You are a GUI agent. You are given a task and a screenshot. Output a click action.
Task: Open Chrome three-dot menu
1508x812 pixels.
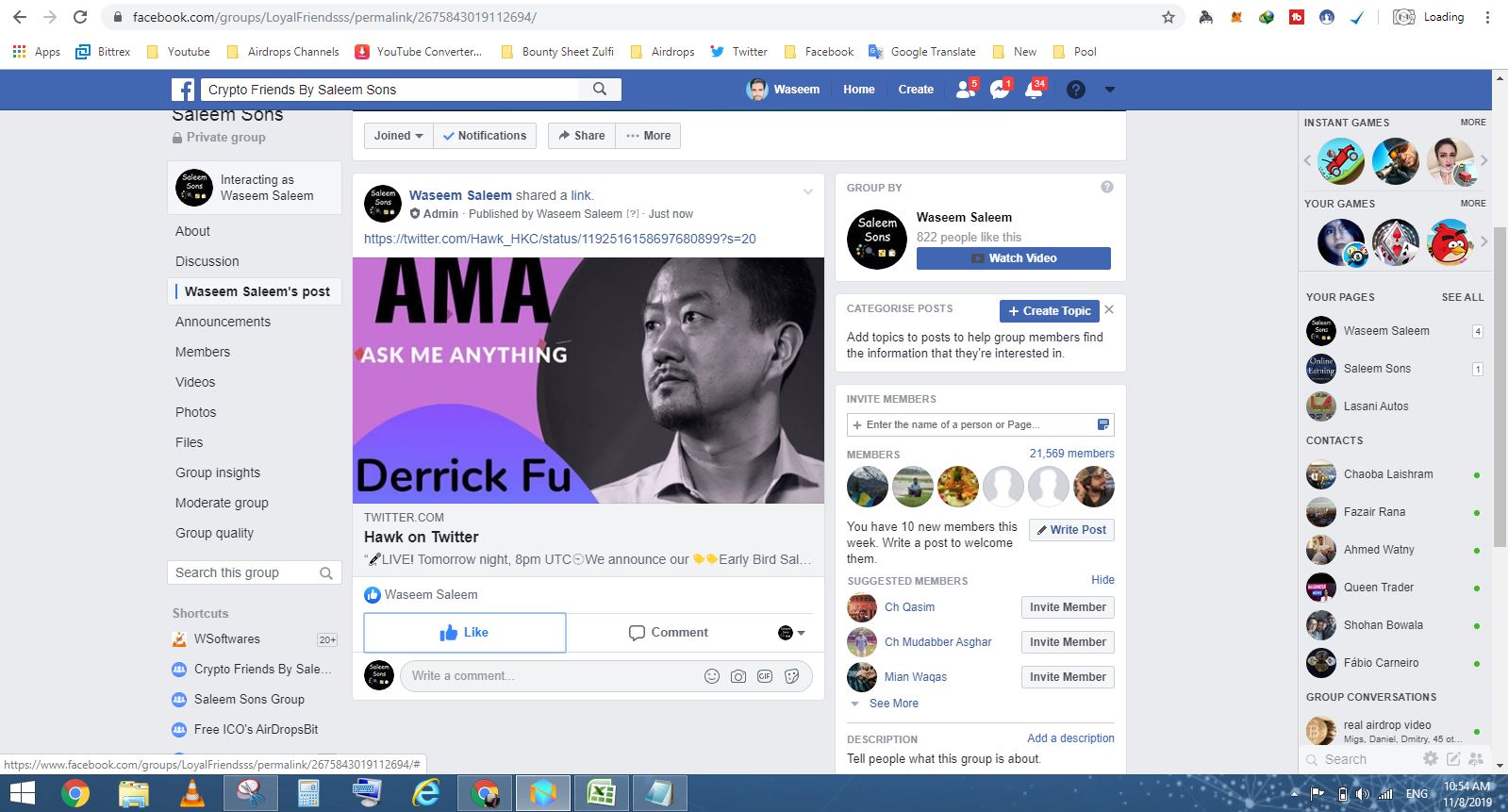click(x=1489, y=17)
